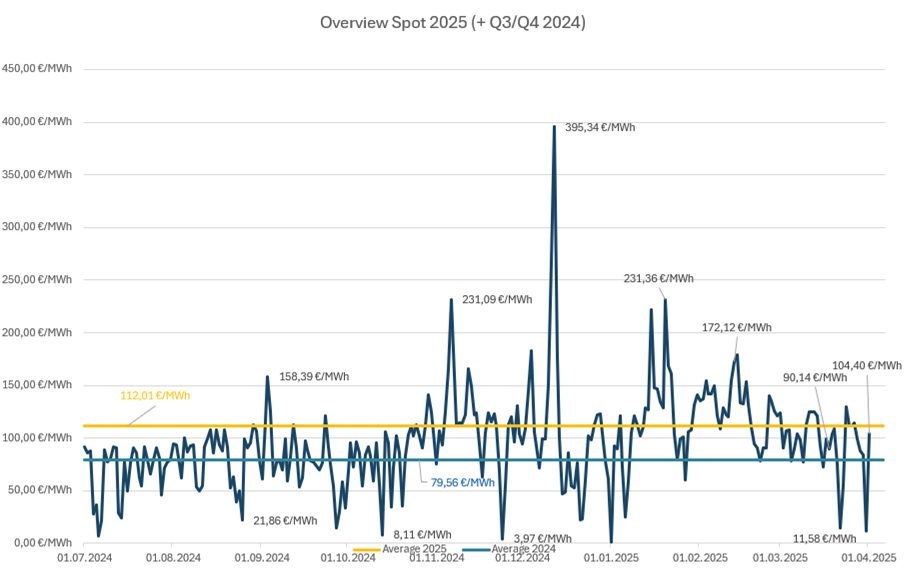The height and width of the screenshot is (569, 906).
Task: Select the 450,00 €/MWh y-axis label
Action: (x=41, y=69)
